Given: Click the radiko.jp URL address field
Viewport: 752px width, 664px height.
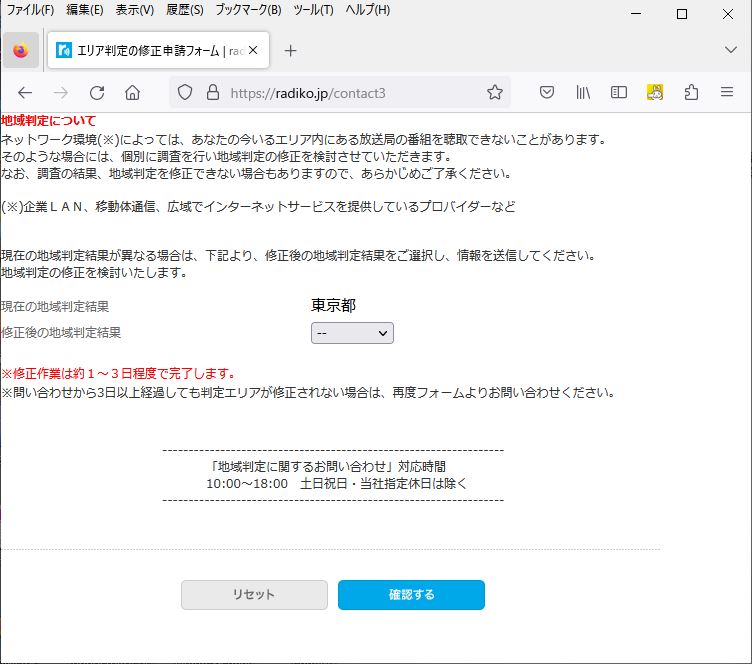Looking at the screenshot, I should 350,93.
